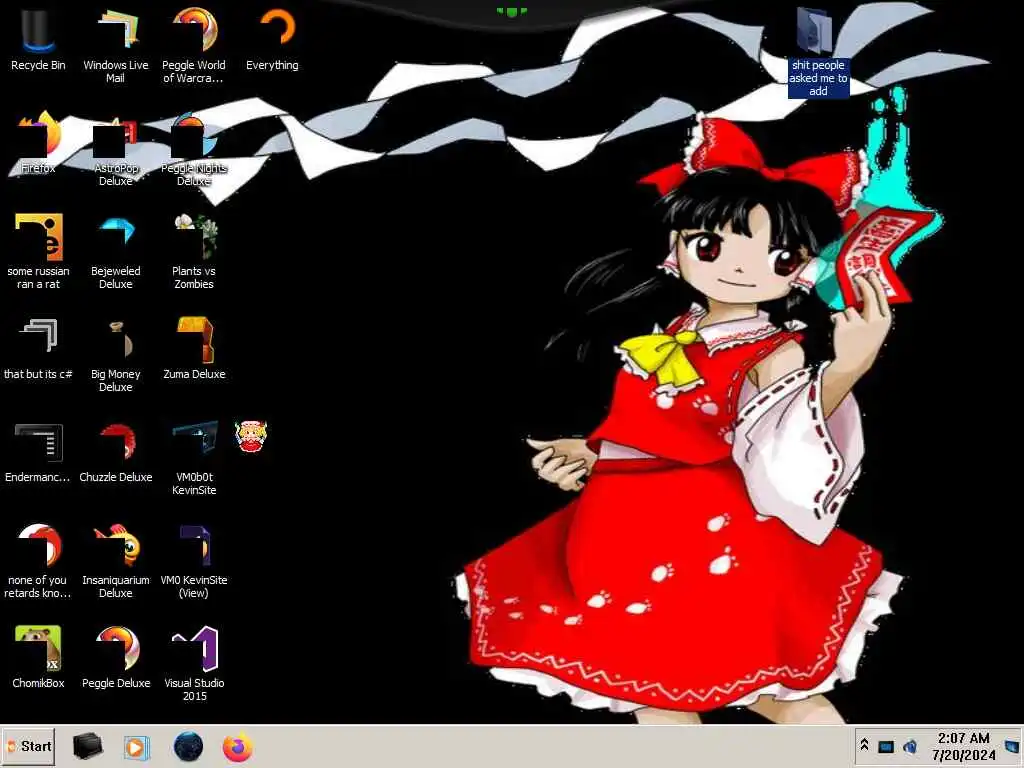1024x768 pixels.
Task: Click the clock showing 2:07 AM
Action: [x=963, y=746]
